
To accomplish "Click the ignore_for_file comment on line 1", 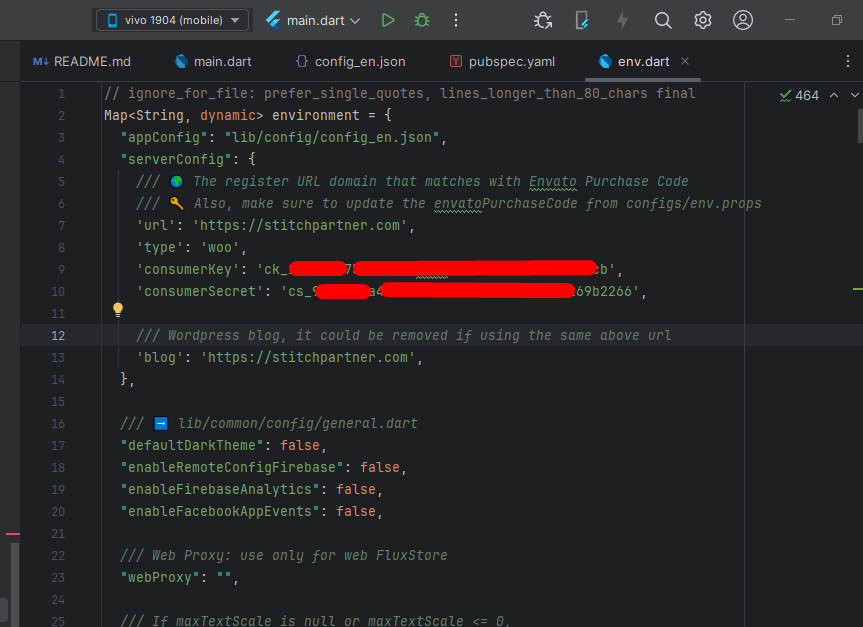I will 400,93.
